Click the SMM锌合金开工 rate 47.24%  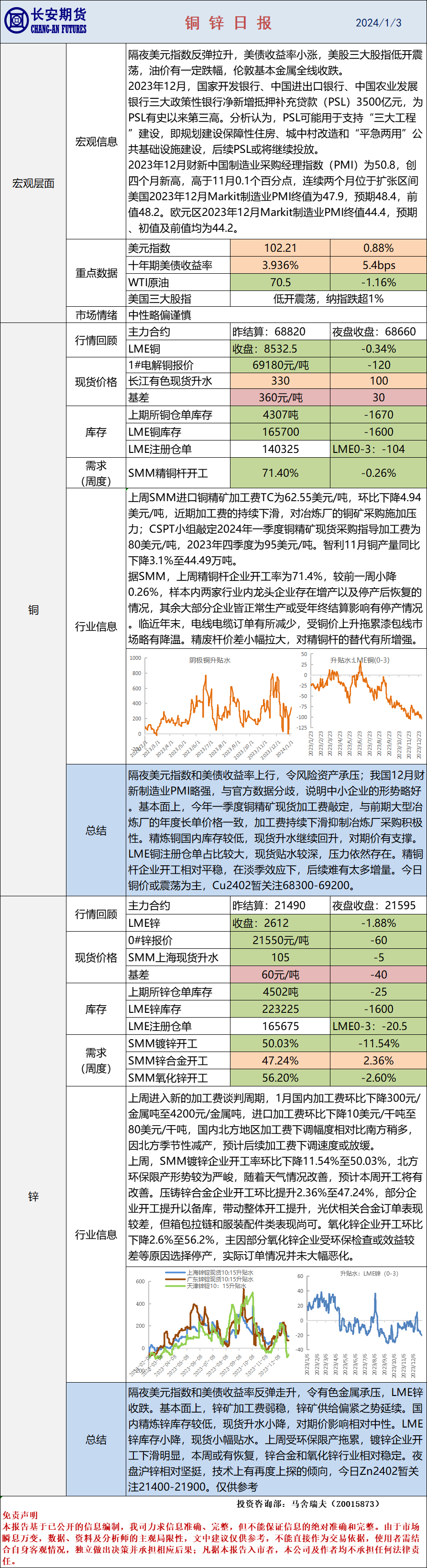[x=280, y=1060]
